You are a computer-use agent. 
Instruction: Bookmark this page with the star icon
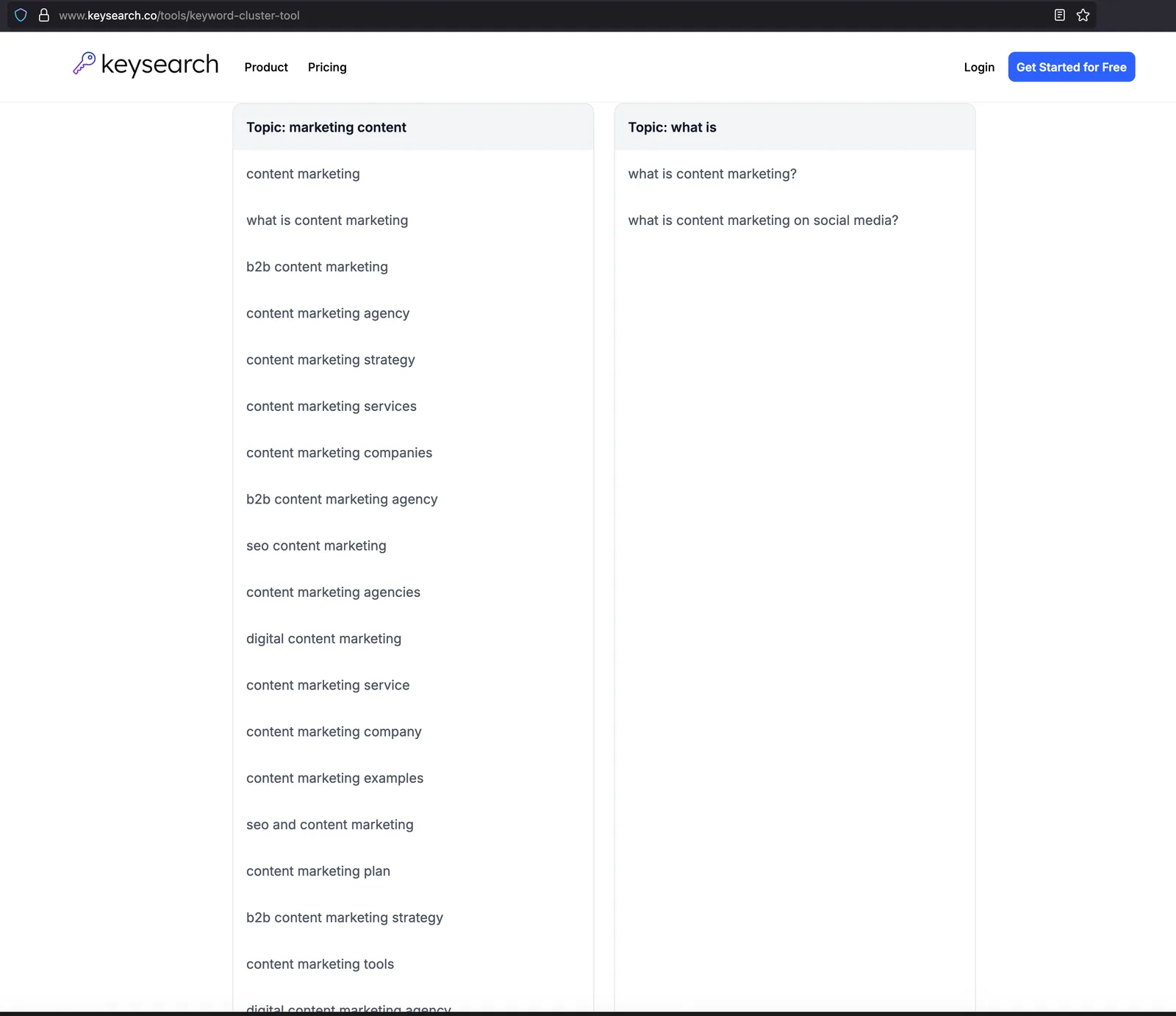coord(1083,15)
